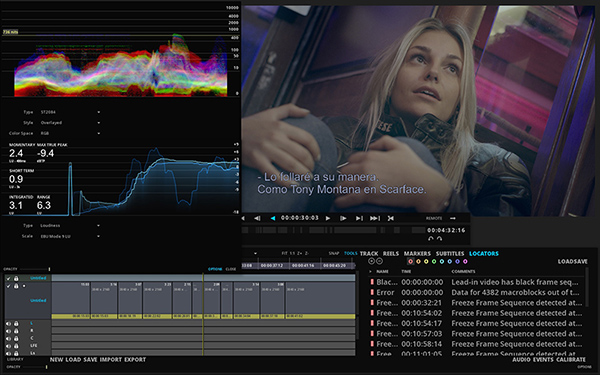The image size is (600, 375).
Task: Open the Style Overlayed dropdown
Action: coord(99,123)
